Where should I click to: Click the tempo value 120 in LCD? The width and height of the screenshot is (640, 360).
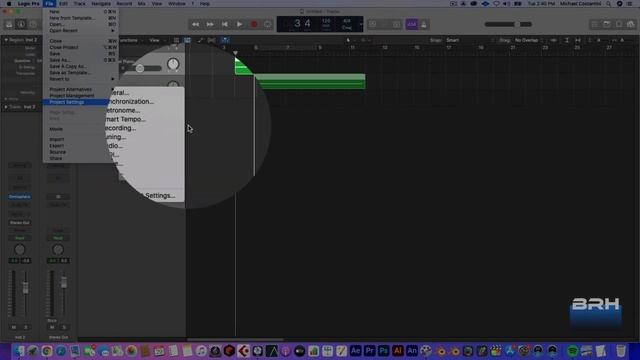click(x=326, y=21)
